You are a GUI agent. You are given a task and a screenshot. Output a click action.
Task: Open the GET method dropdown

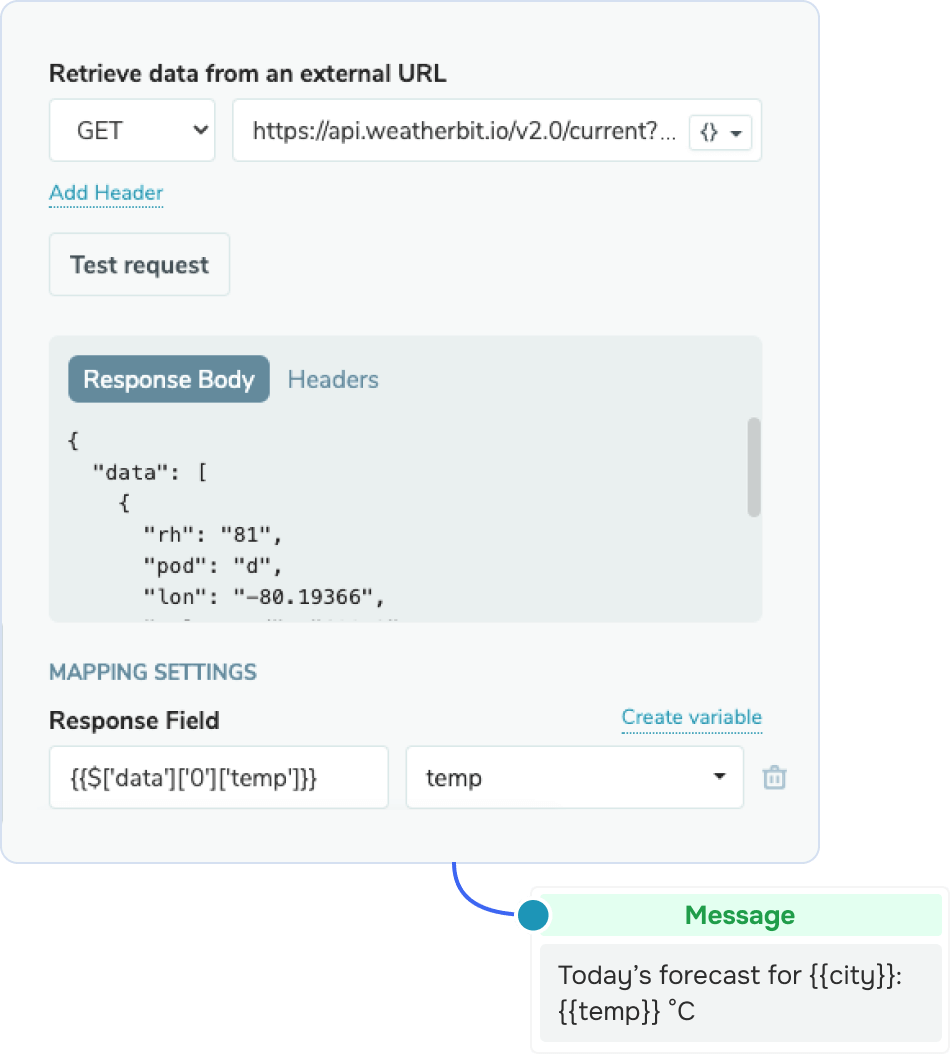tap(132, 130)
